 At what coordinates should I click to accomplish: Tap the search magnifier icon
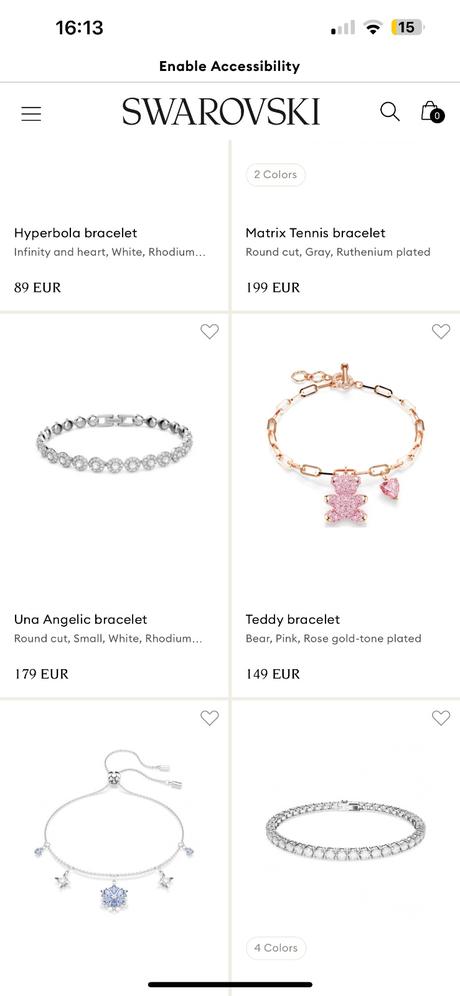389,112
